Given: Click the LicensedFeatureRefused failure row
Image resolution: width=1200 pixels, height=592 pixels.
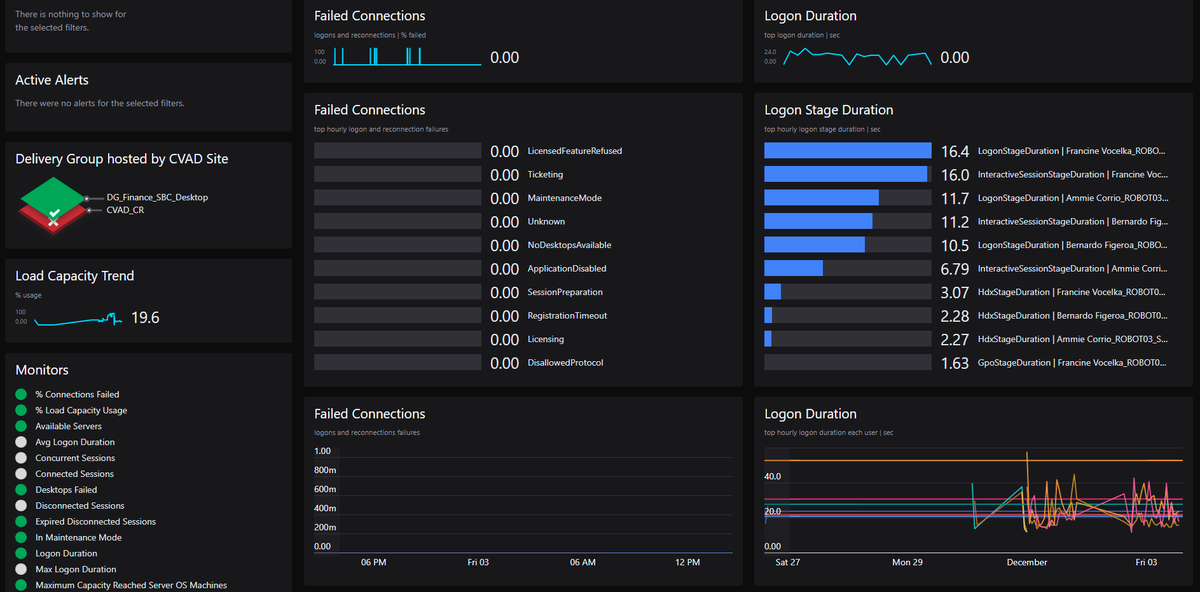Looking at the screenshot, I should click(468, 151).
